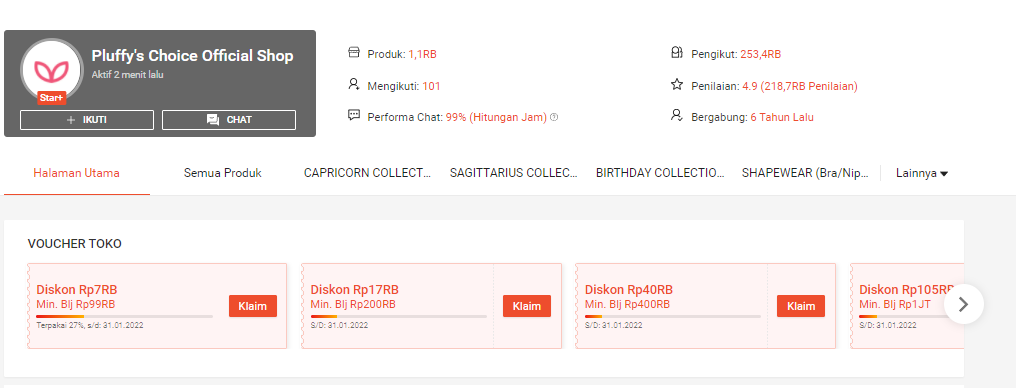Click the Produk store box icon

[354, 52]
